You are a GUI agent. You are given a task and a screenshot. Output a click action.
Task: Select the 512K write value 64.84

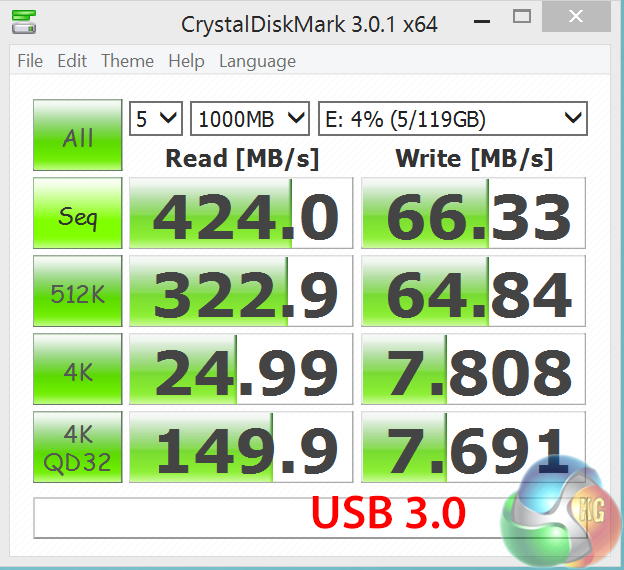tap(474, 291)
